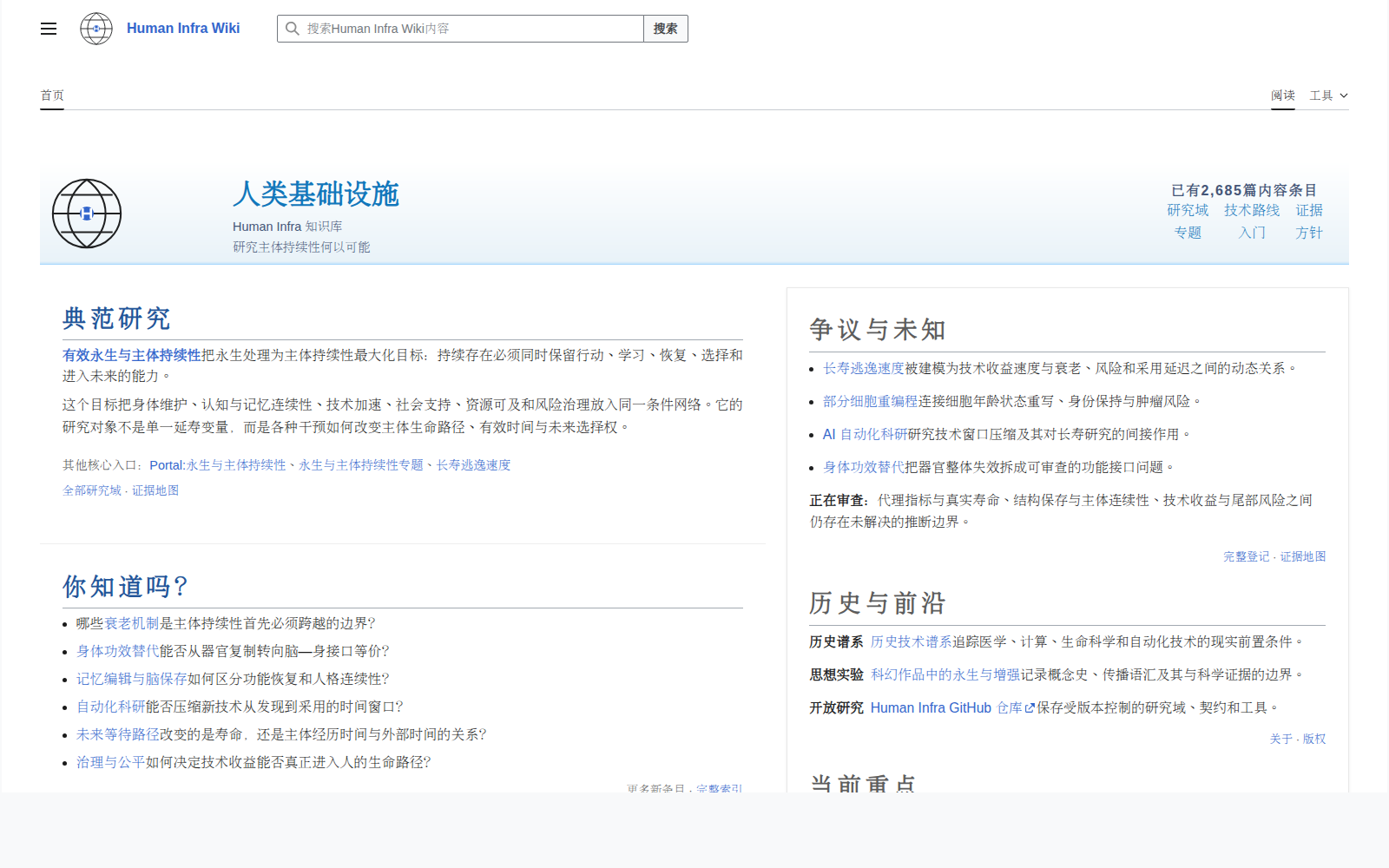1389x868 pixels.
Task: Open the 关于 link
Action: [x=1280, y=739]
